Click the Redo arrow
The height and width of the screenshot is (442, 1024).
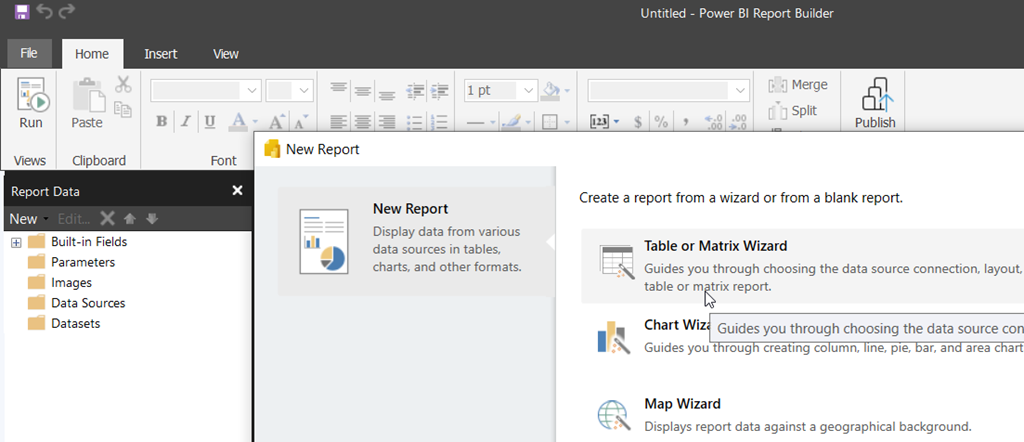[67, 11]
